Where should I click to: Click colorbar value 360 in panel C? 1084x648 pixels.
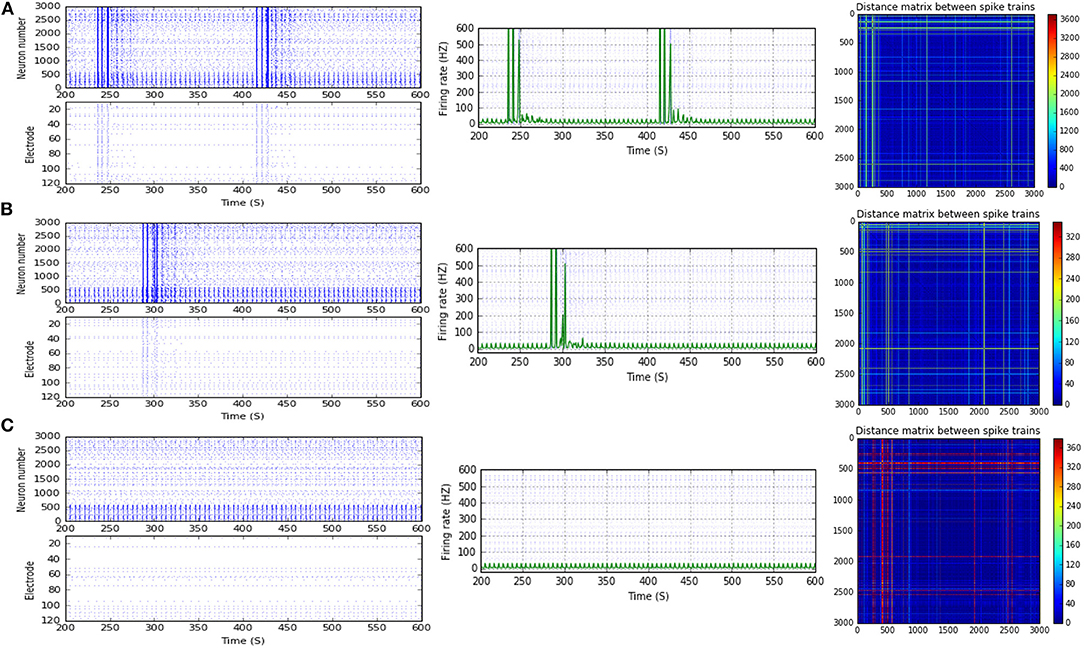click(x=1074, y=447)
